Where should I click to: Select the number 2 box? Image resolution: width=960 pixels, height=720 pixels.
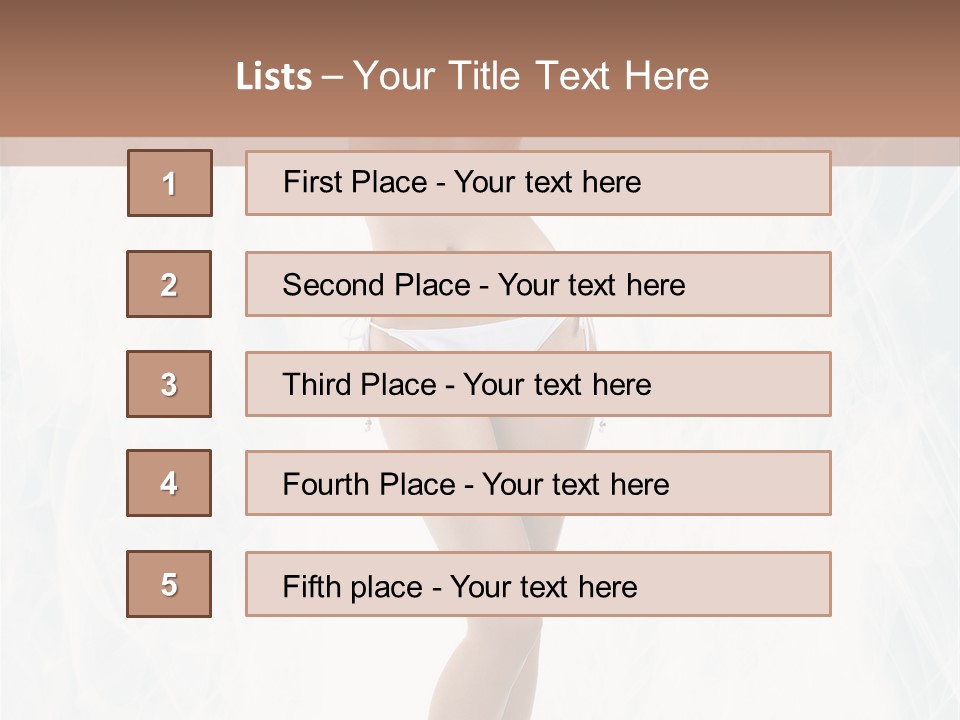(x=169, y=284)
